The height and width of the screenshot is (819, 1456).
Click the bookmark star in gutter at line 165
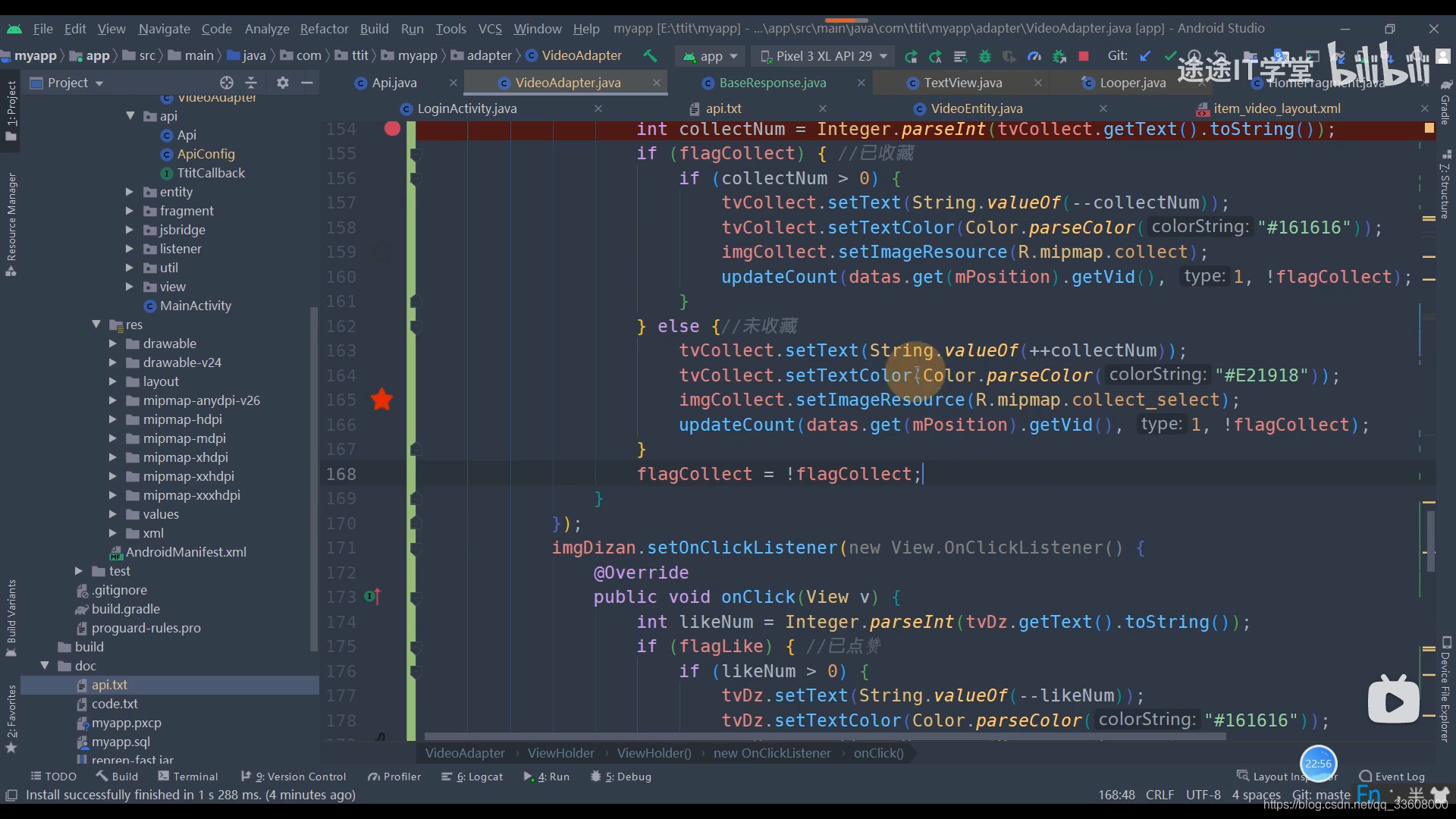pos(382,400)
